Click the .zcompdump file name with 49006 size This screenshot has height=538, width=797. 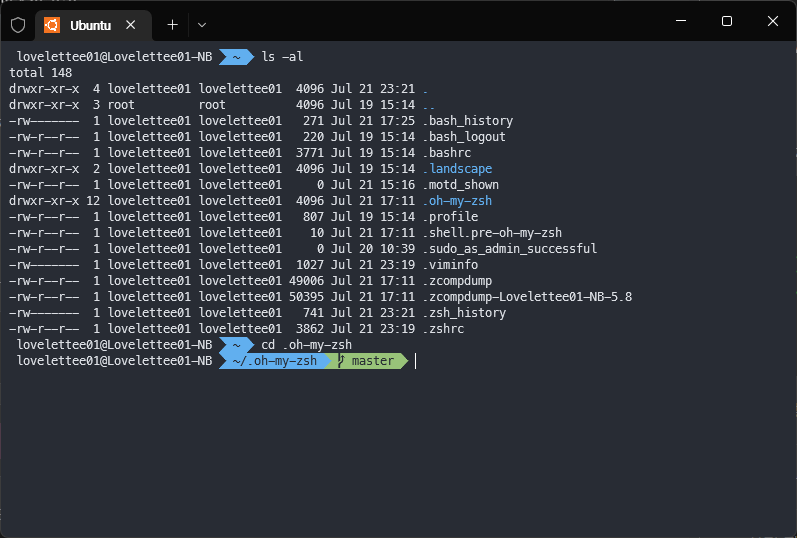coord(457,281)
